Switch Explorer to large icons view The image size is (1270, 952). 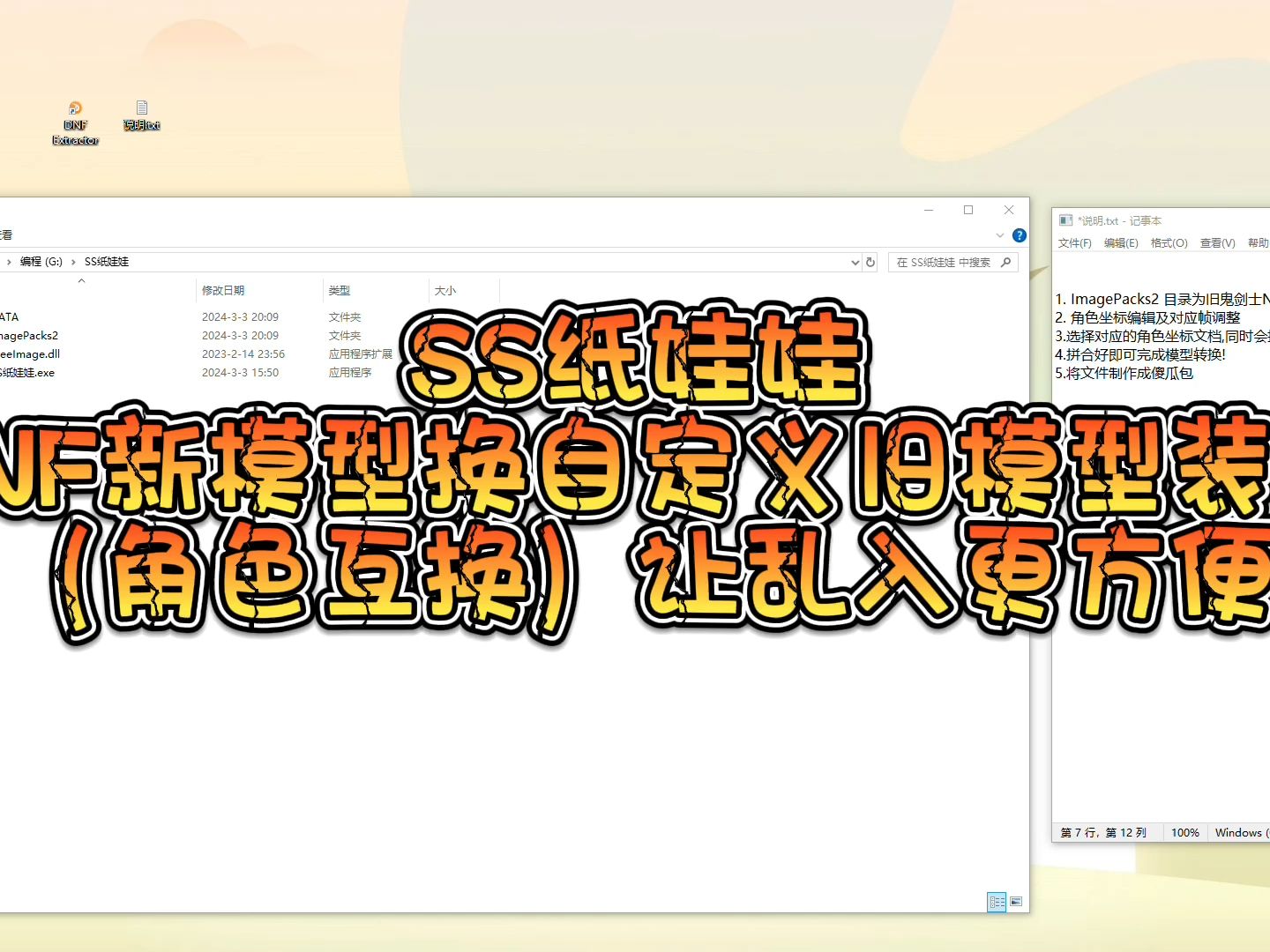point(1016,902)
